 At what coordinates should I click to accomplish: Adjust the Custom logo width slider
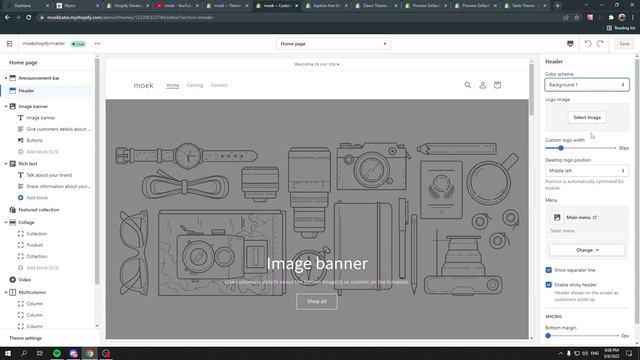point(561,148)
